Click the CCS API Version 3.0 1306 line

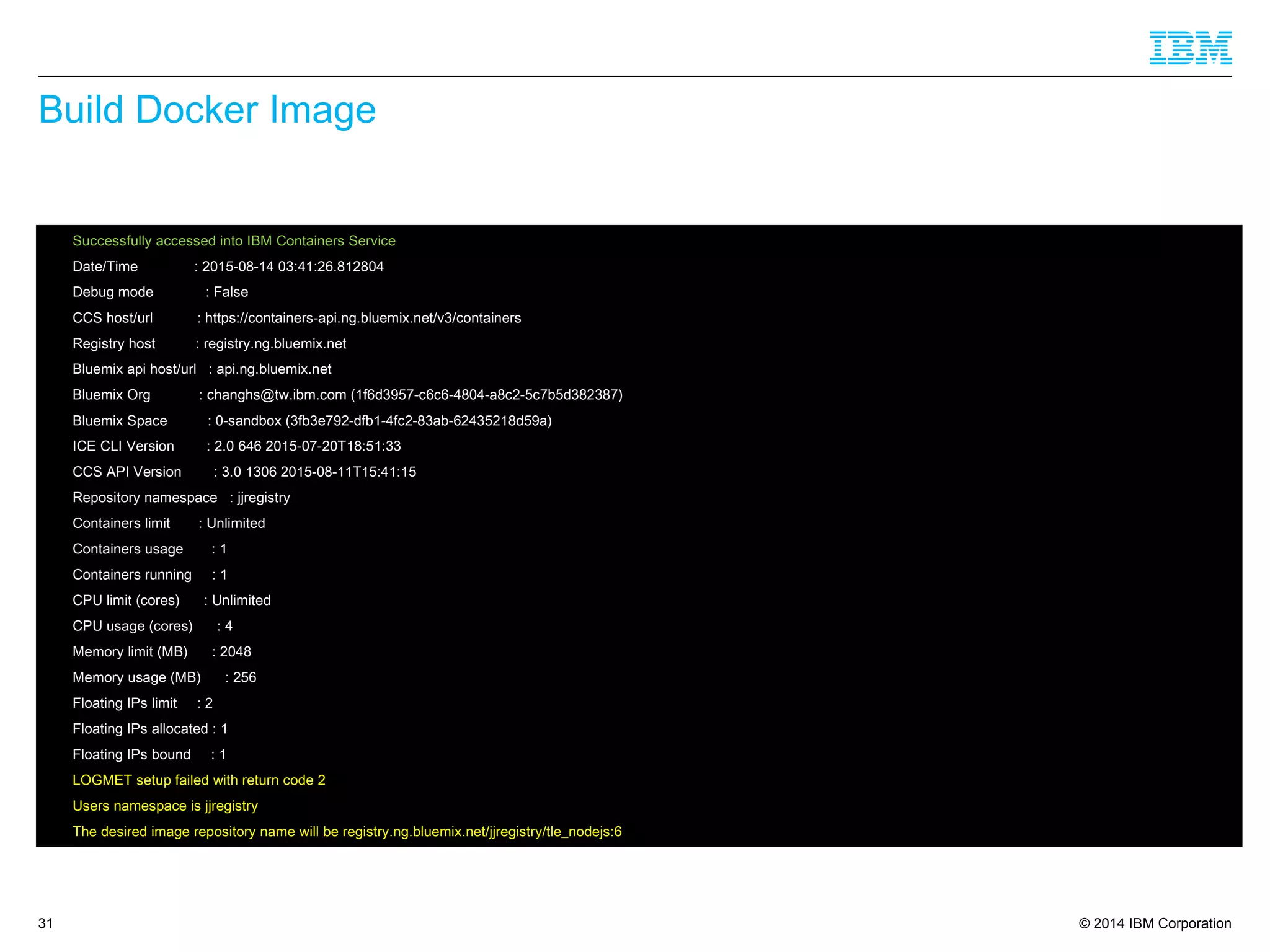pyautogui.click(x=244, y=472)
